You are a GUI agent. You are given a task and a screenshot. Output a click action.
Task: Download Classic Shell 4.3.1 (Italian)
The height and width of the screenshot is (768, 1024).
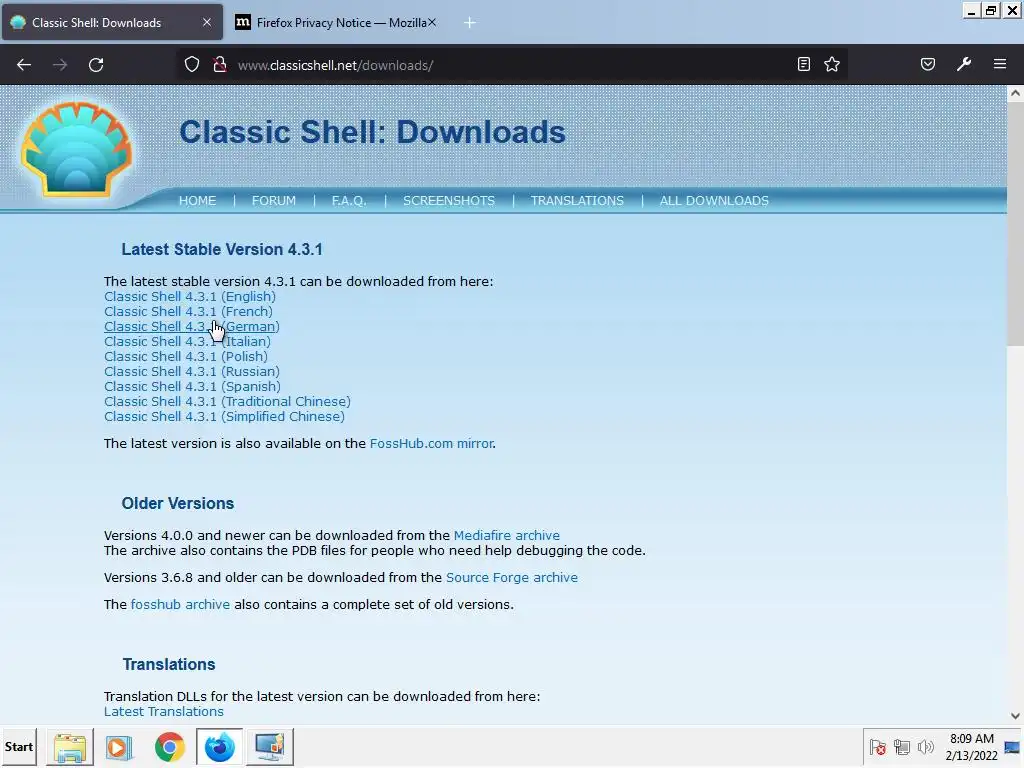tap(187, 342)
